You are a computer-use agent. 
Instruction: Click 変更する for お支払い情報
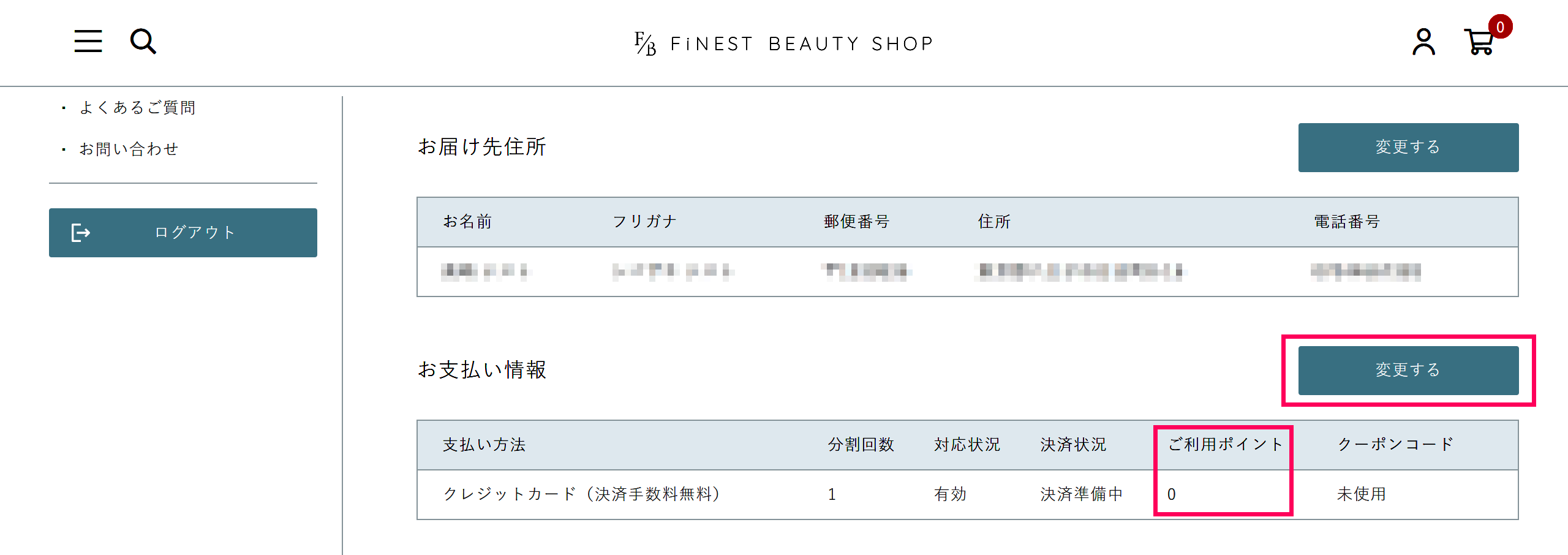[1408, 371]
